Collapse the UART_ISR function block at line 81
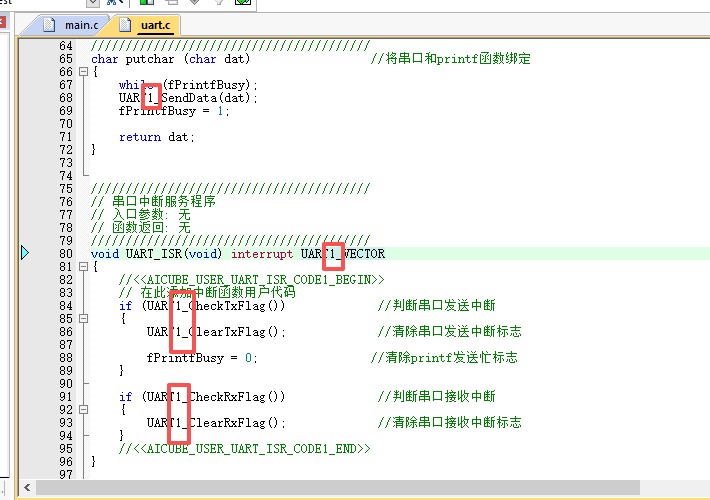This screenshot has width=710, height=500. [83, 266]
